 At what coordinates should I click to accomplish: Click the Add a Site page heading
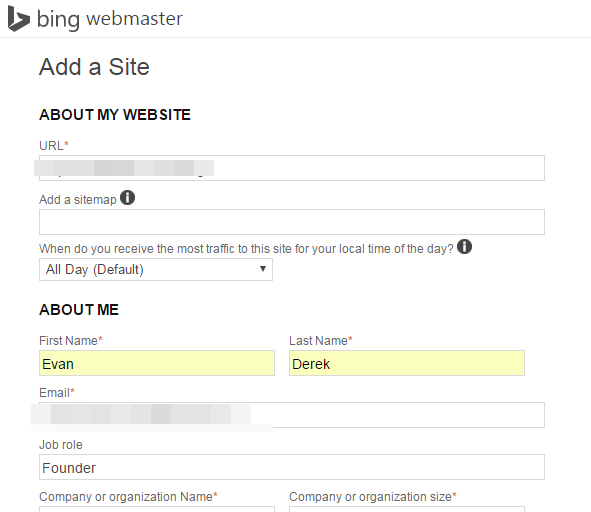pos(94,67)
